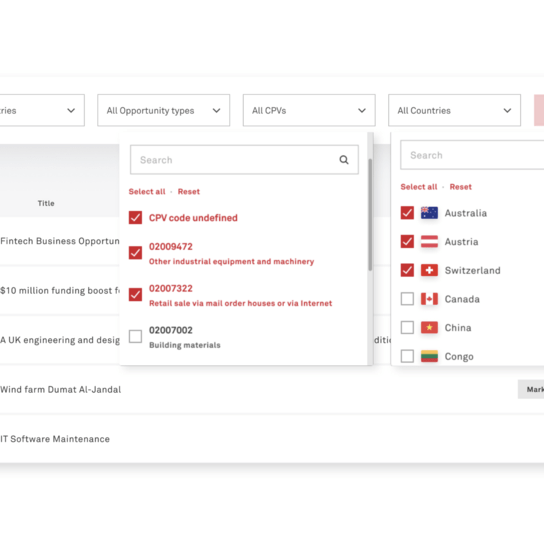This screenshot has height=544, width=544.
Task: Select all CPV codes link
Action: pyautogui.click(x=147, y=192)
